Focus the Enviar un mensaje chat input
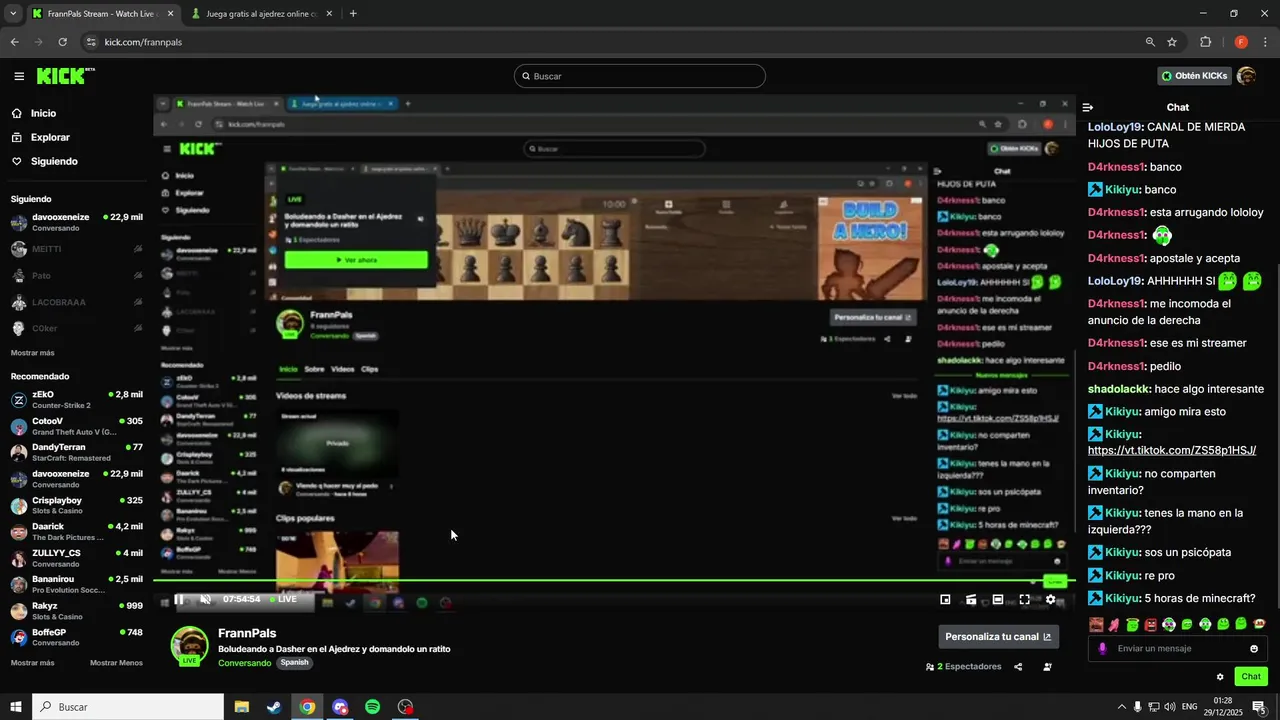This screenshot has width=1280, height=720. coord(1178,648)
